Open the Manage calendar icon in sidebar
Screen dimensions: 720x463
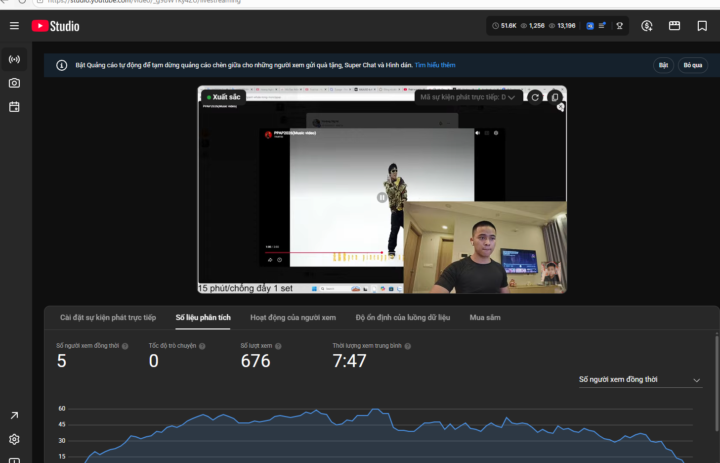click(14, 107)
